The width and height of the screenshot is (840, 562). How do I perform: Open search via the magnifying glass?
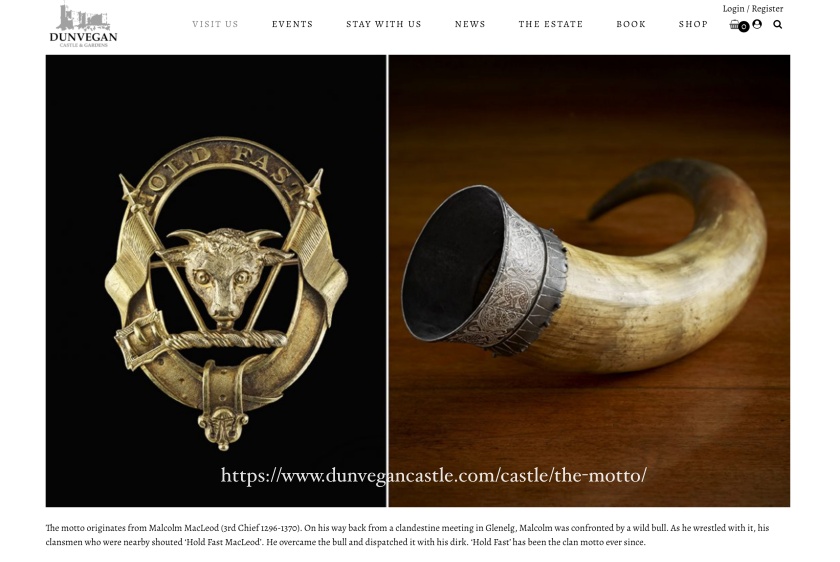[x=778, y=25]
